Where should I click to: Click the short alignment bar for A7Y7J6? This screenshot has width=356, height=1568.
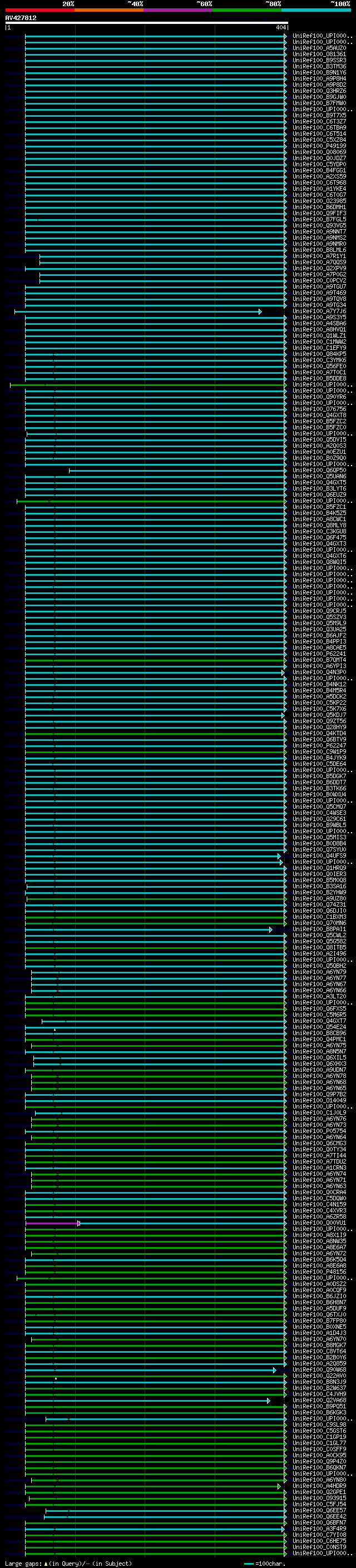(x=138, y=311)
